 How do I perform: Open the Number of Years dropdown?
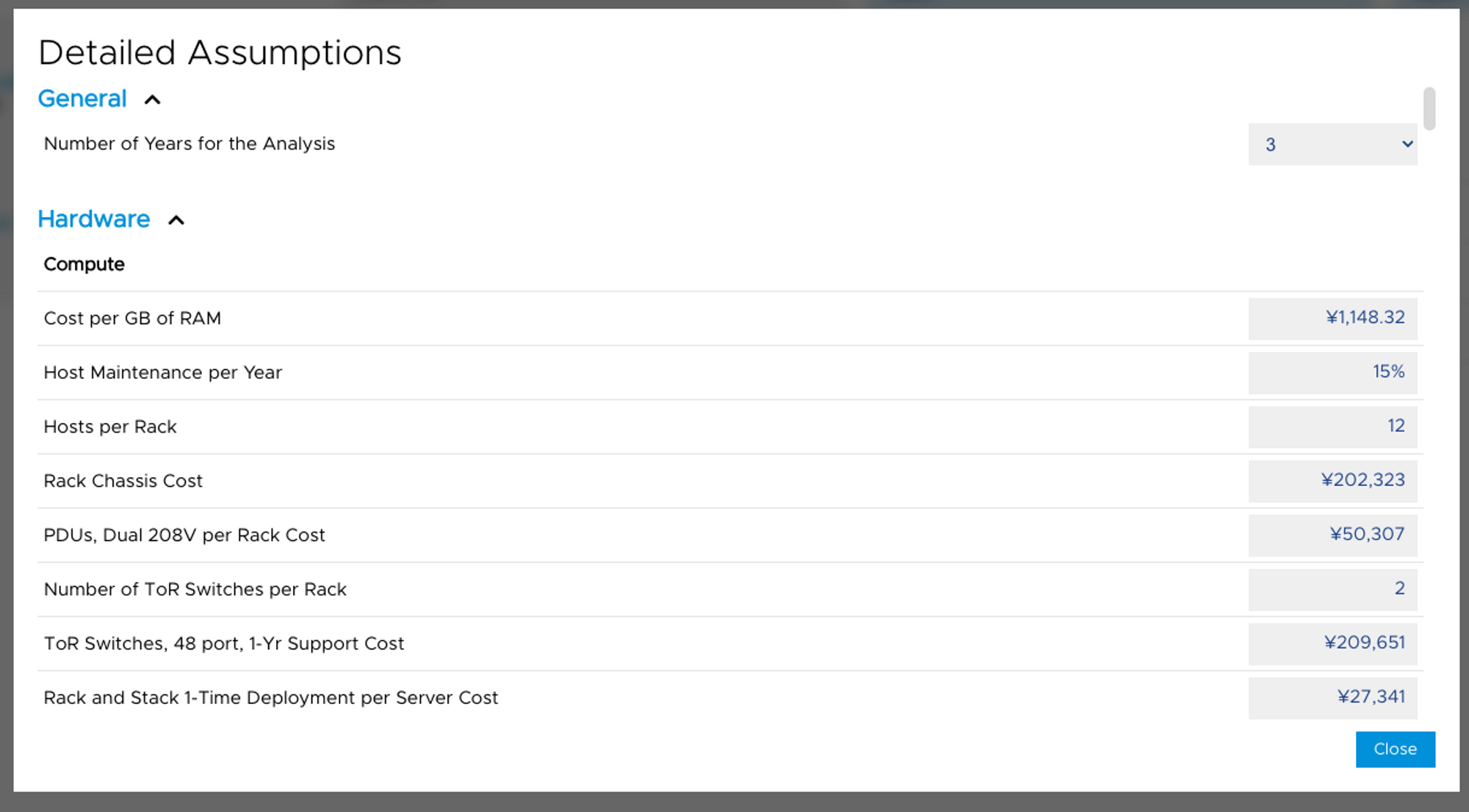point(1332,145)
